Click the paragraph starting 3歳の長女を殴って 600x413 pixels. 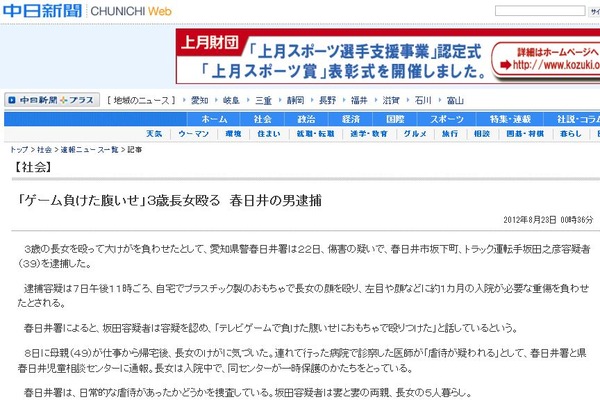click(x=304, y=256)
